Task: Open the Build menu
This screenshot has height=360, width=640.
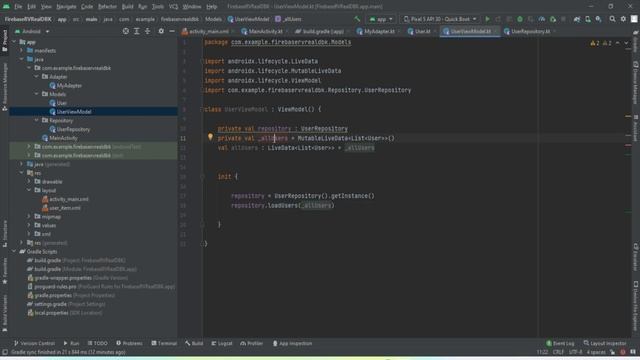Action: coord(128,7)
